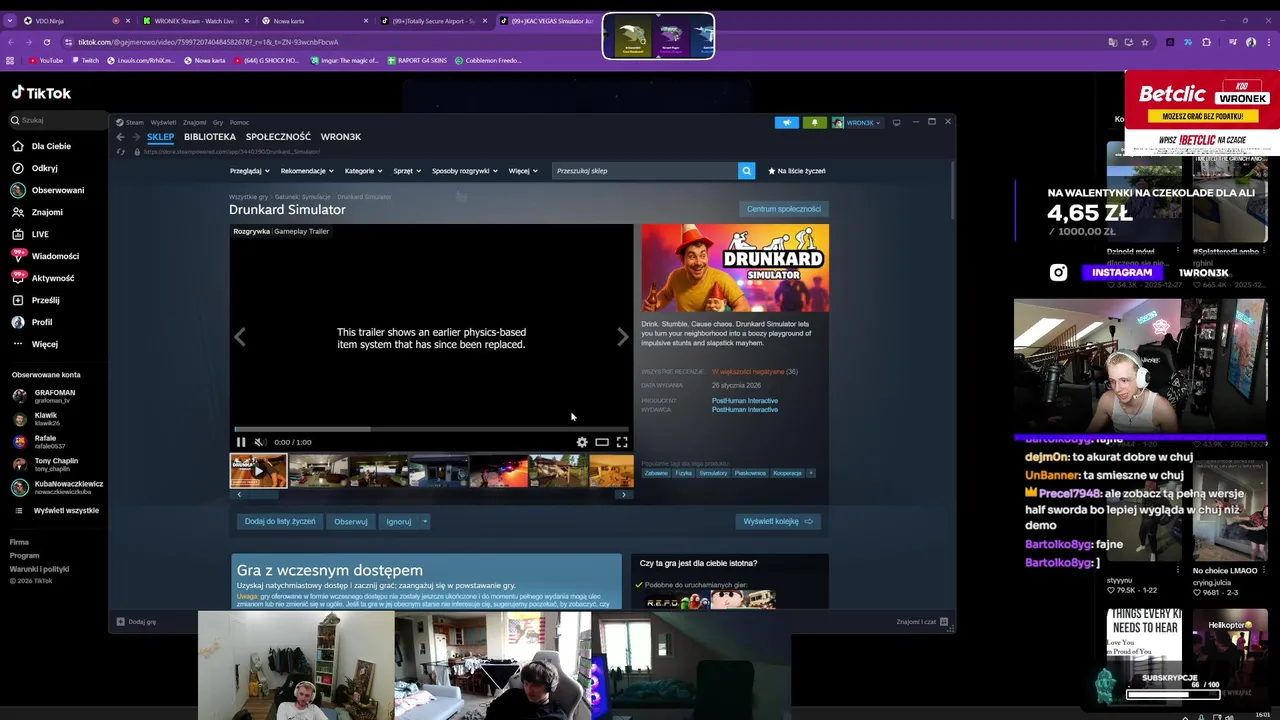Open Na liście życzeń wishlist link

coord(797,171)
